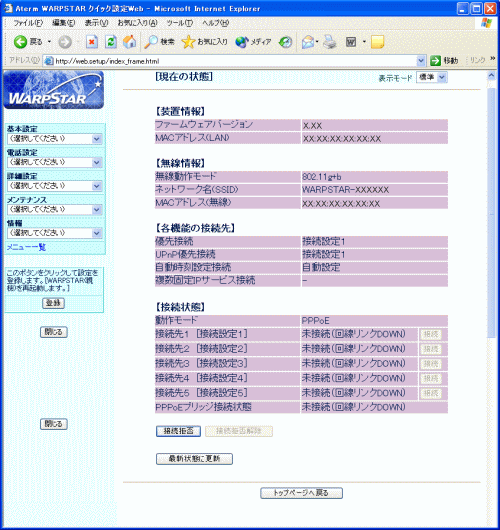Click the Go (移動) arrow icon
Image resolution: width=500 pixels, height=530 pixels.
(x=435, y=61)
